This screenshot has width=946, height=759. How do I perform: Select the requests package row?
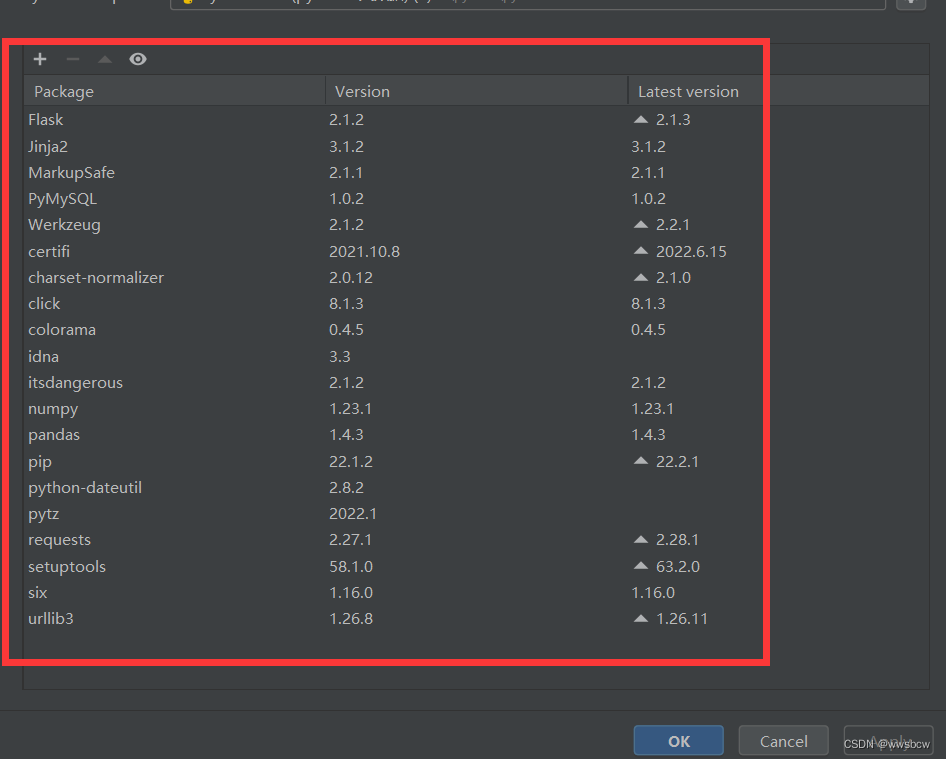pos(477,539)
